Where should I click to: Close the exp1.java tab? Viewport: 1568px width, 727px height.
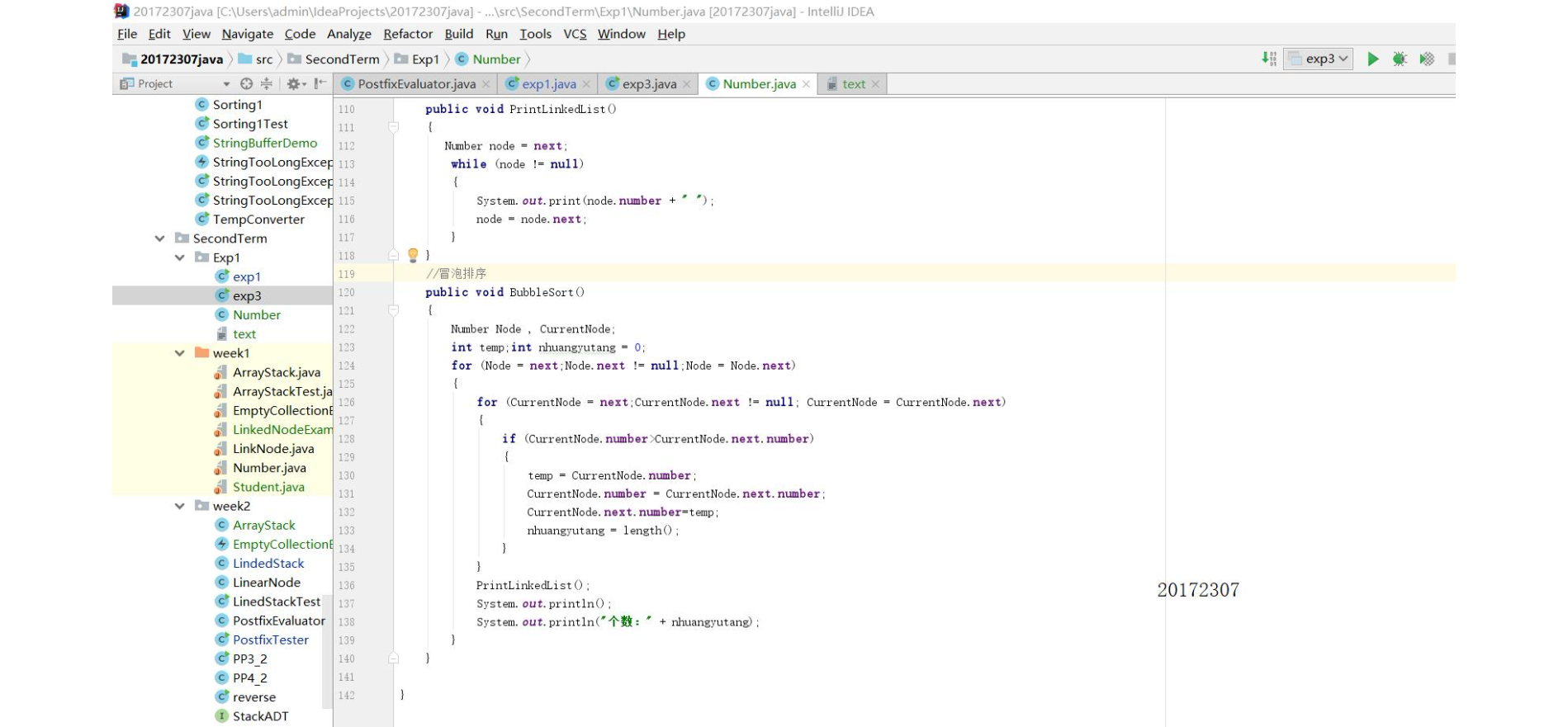point(586,84)
